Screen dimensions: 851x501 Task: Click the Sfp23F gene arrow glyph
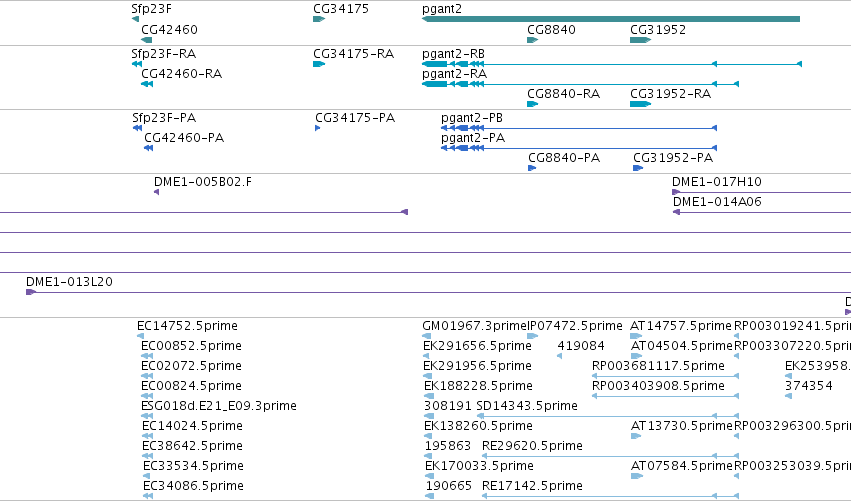(x=135, y=19)
